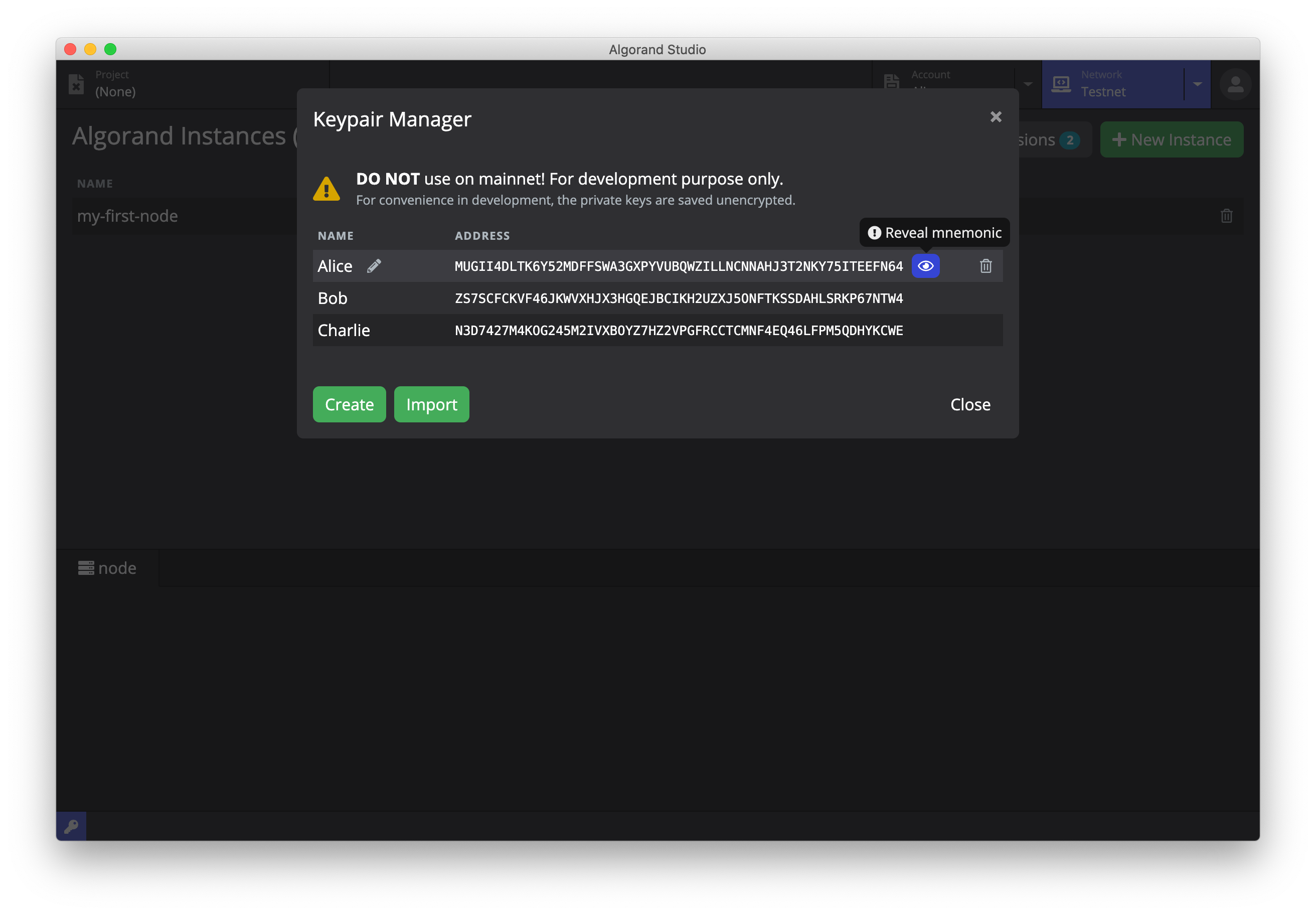The height and width of the screenshot is (915, 1316).
Task: Import an existing keypair
Action: tap(431, 404)
